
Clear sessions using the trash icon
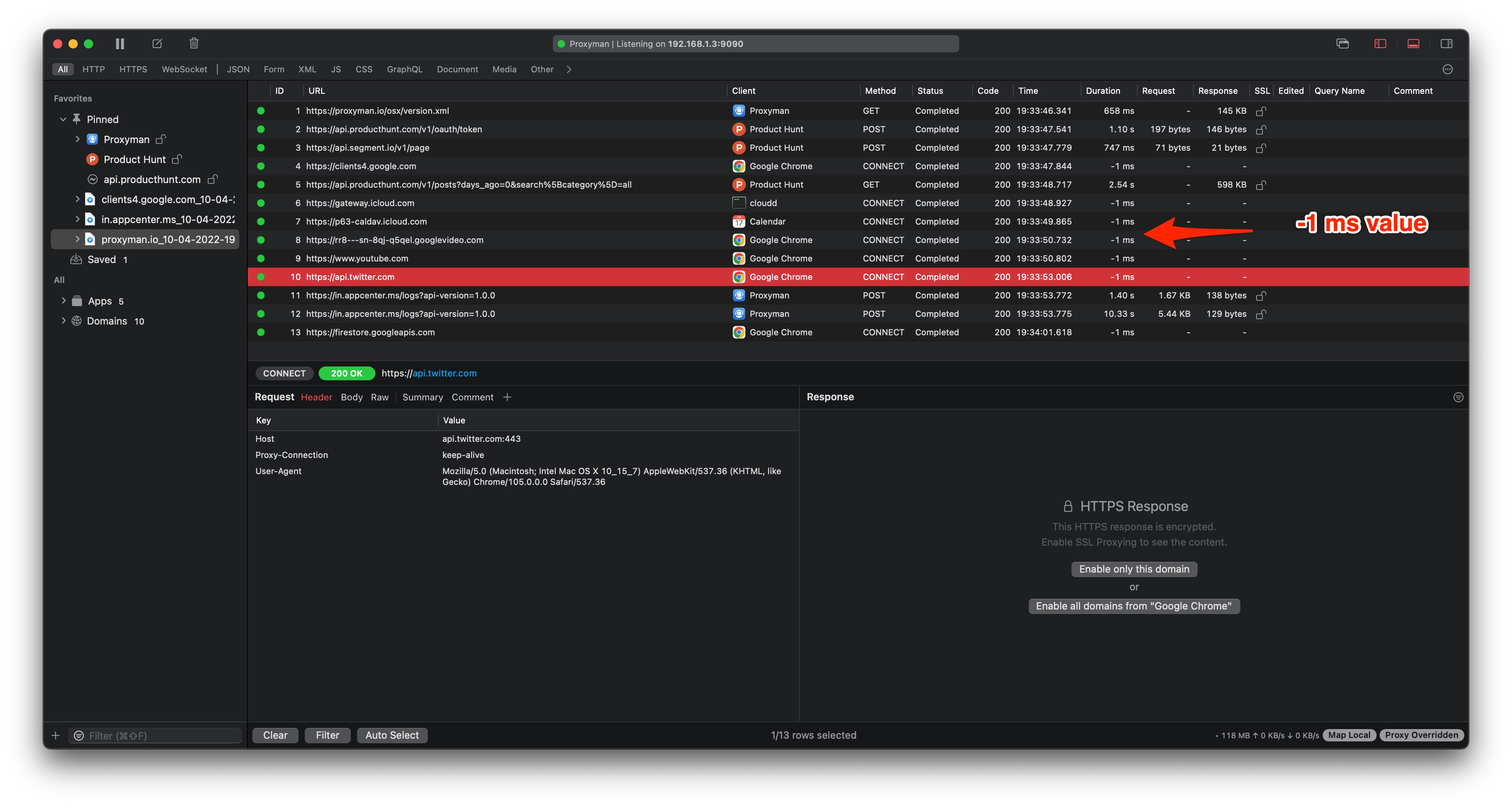pos(194,43)
